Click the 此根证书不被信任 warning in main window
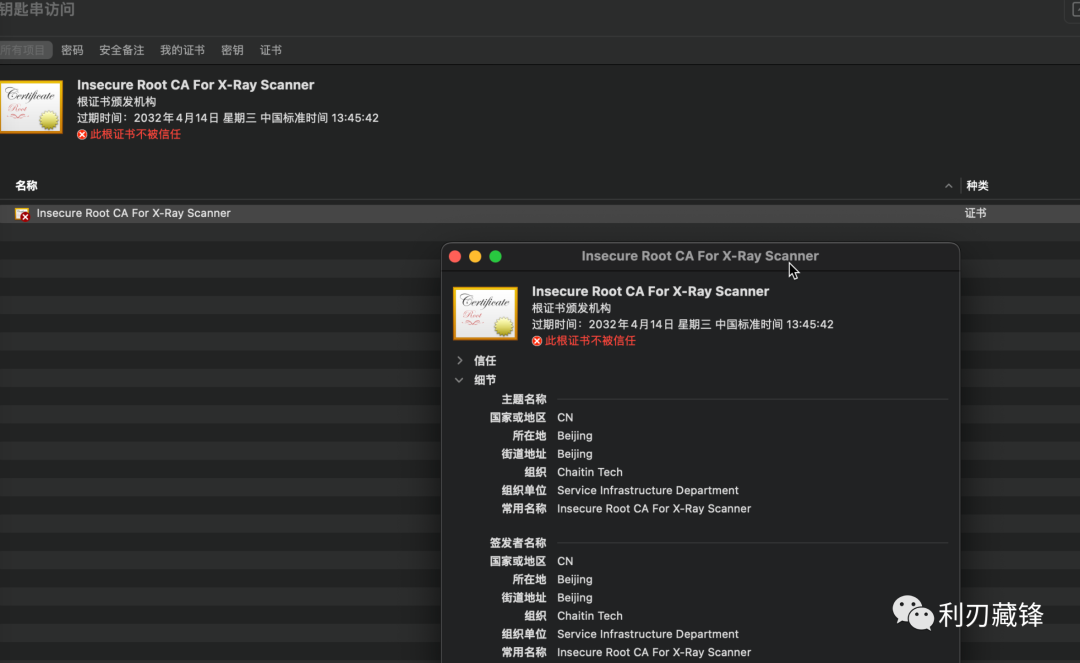Image resolution: width=1080 pixels, height=663 pixels. click(x=135, y=134)
